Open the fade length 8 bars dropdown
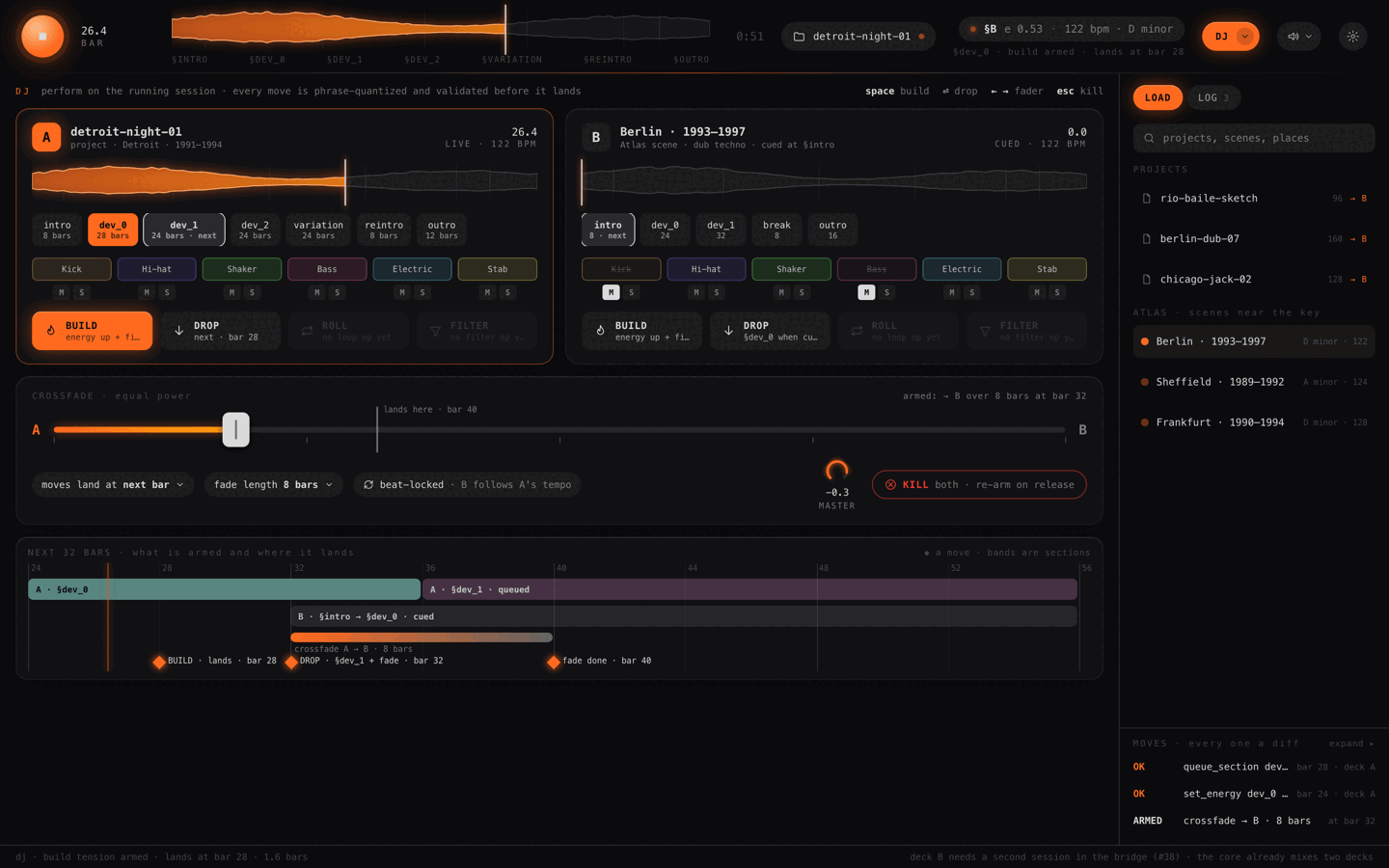 point(274,485)
